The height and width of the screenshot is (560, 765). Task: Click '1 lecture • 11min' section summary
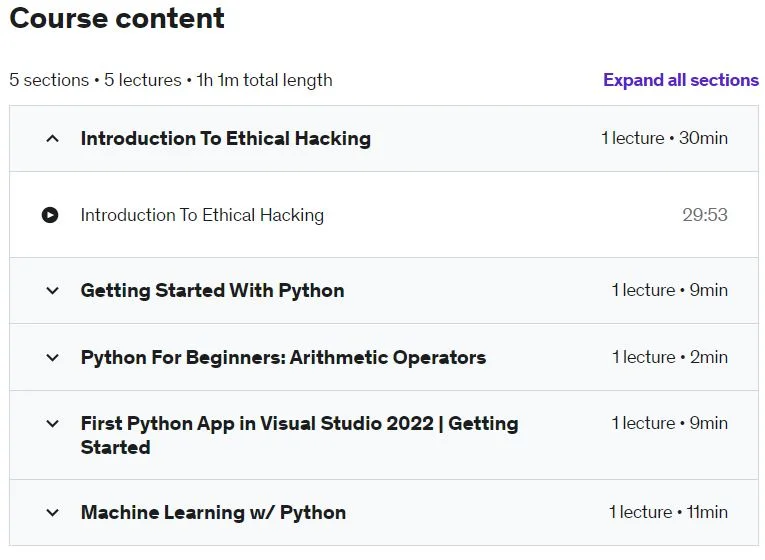point(668,512)
